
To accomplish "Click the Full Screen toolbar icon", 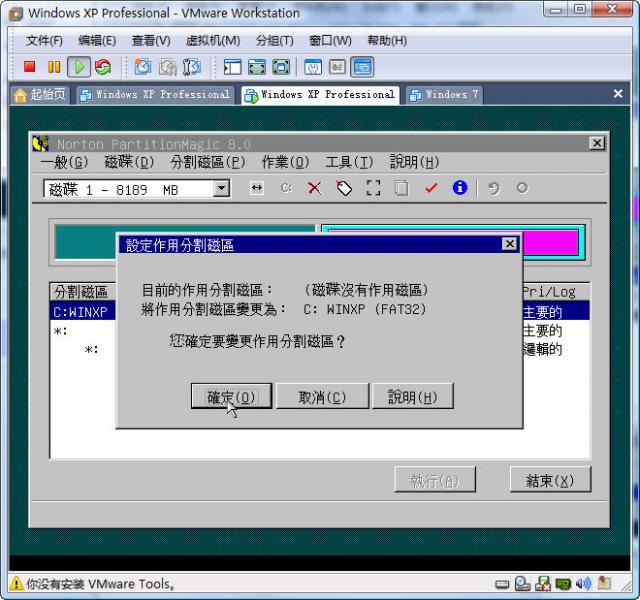I will click(x=281, y=67).
